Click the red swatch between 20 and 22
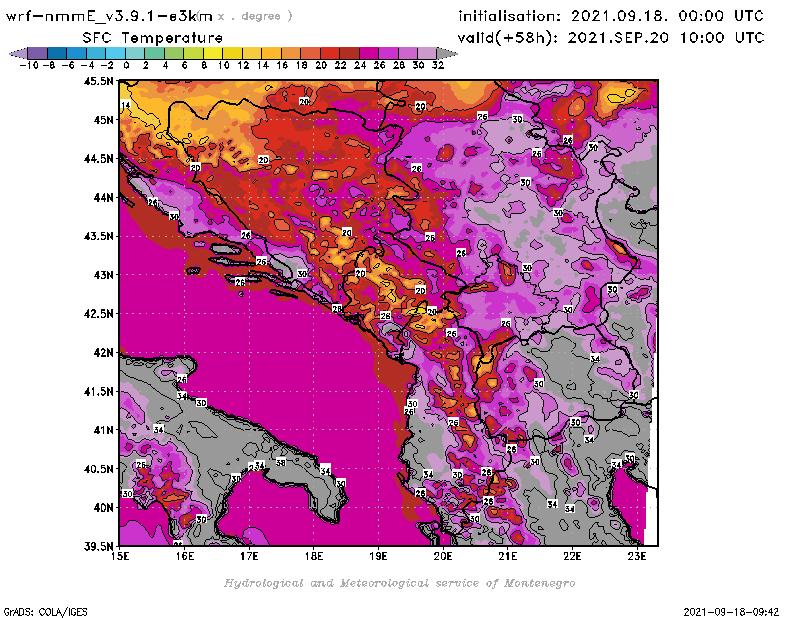The height and width of the screenshot is (618, 800). point(330,53)
